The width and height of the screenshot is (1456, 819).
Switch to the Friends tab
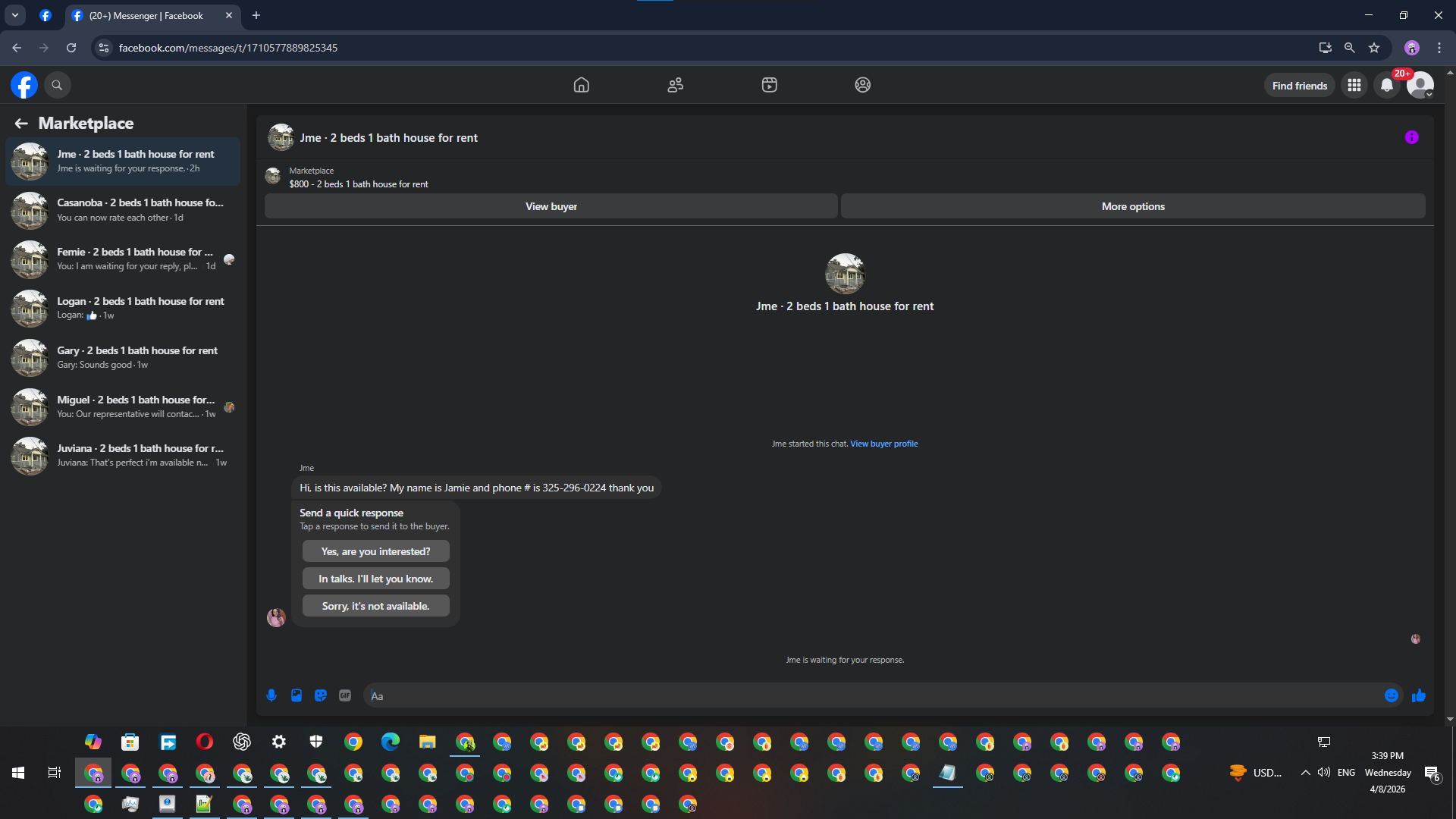coord(675,85)
